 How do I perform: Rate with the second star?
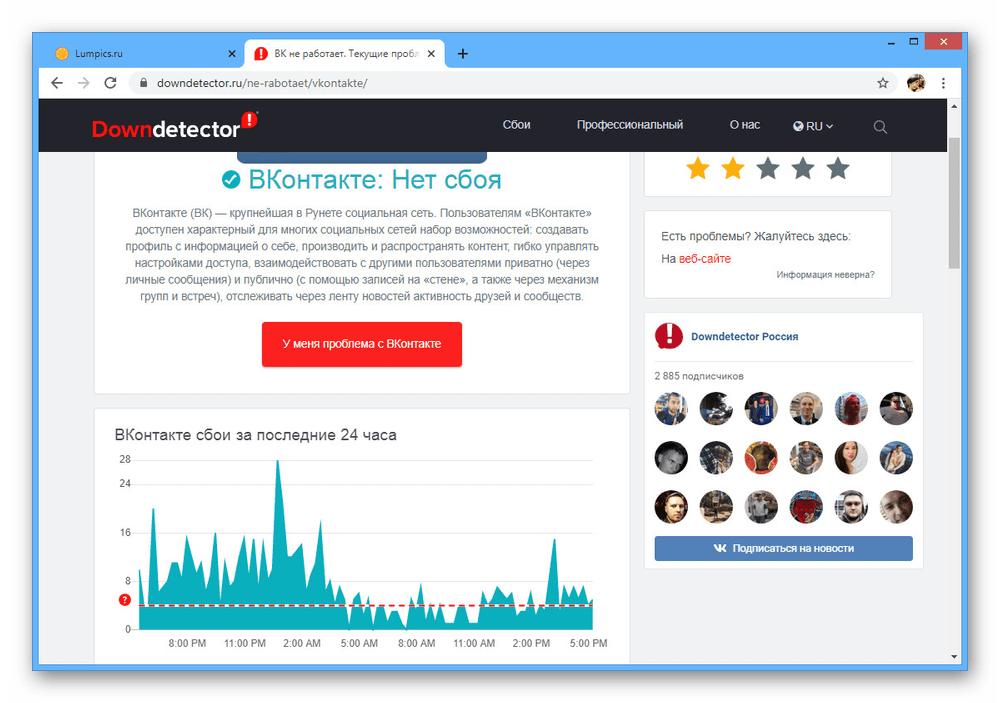tap(733, 169)
